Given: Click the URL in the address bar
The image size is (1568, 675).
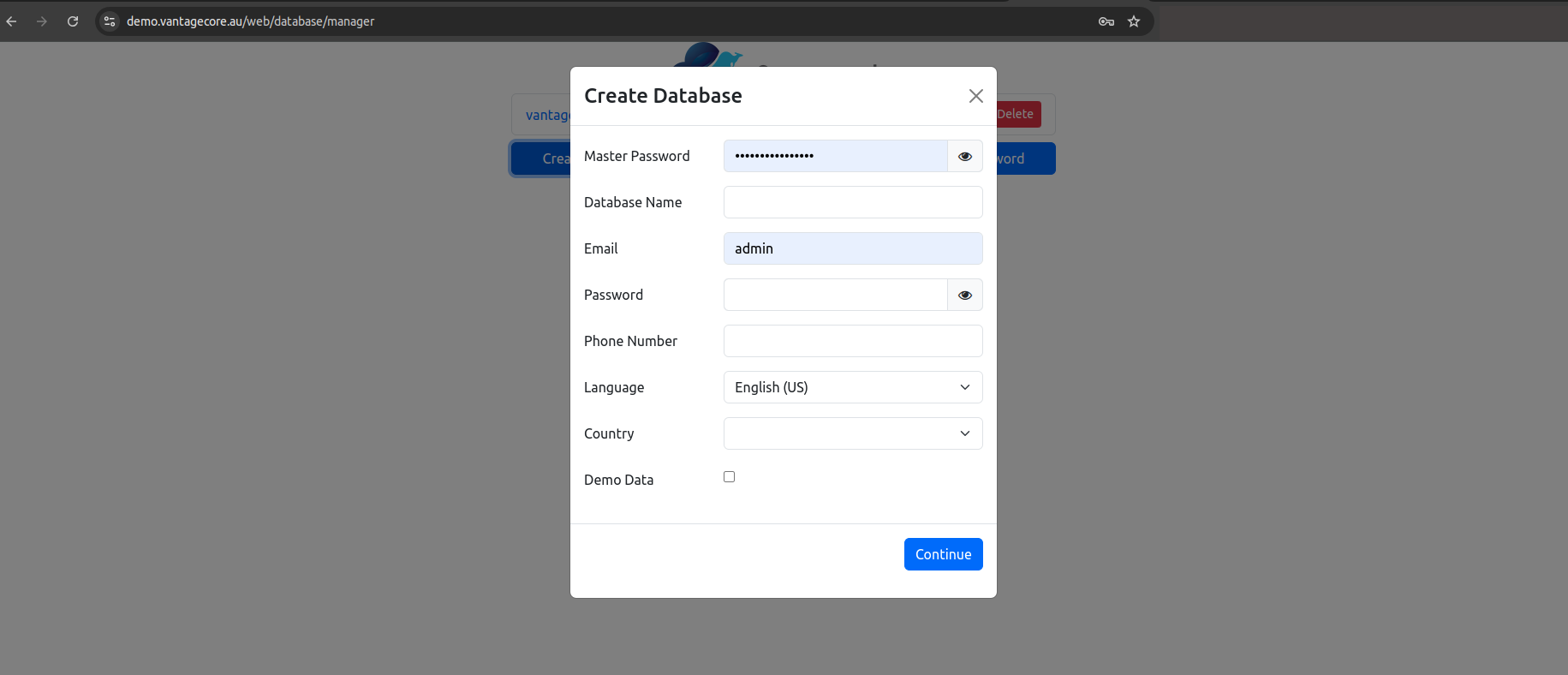Looking at the screenshot, I should click(x=250, y=21).
